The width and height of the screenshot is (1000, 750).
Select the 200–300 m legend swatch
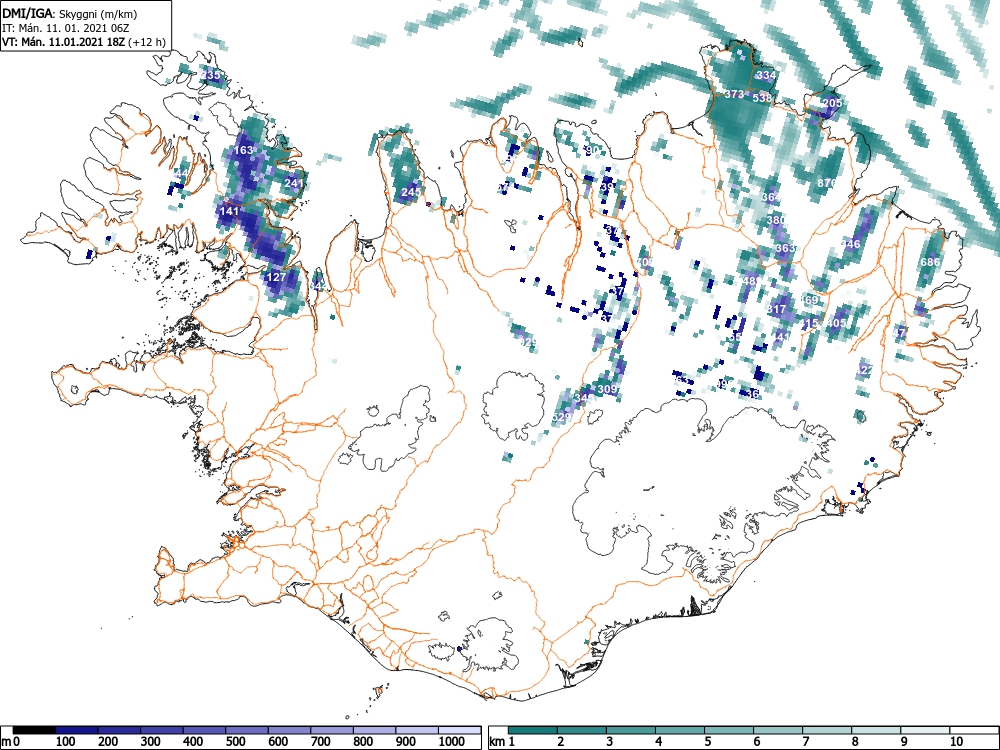119,729
